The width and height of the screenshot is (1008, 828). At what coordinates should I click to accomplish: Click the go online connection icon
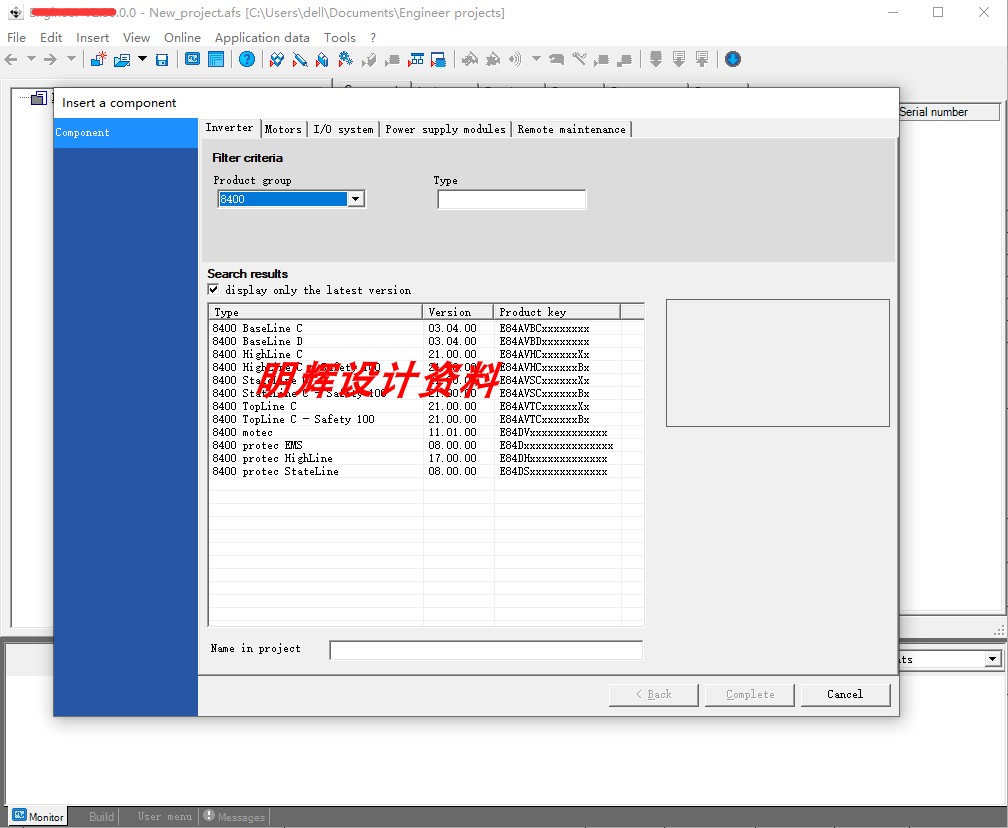(x=468, y=59)
